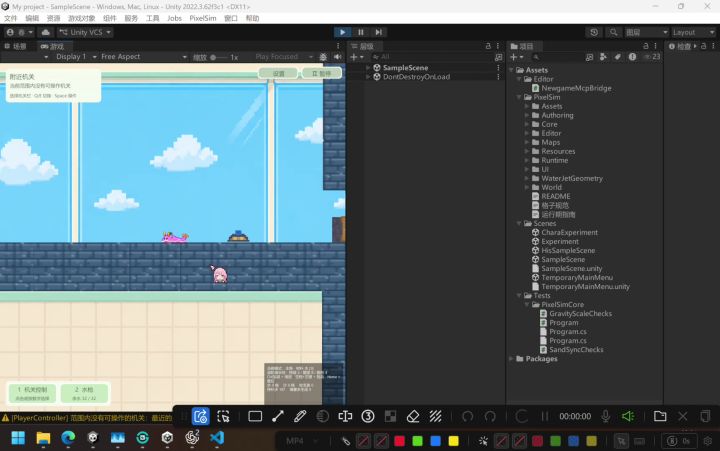The height and width of the screenshot is (451, 720).
Task: Click the Play button in Unity toolbar
Action: pos(343,32)
